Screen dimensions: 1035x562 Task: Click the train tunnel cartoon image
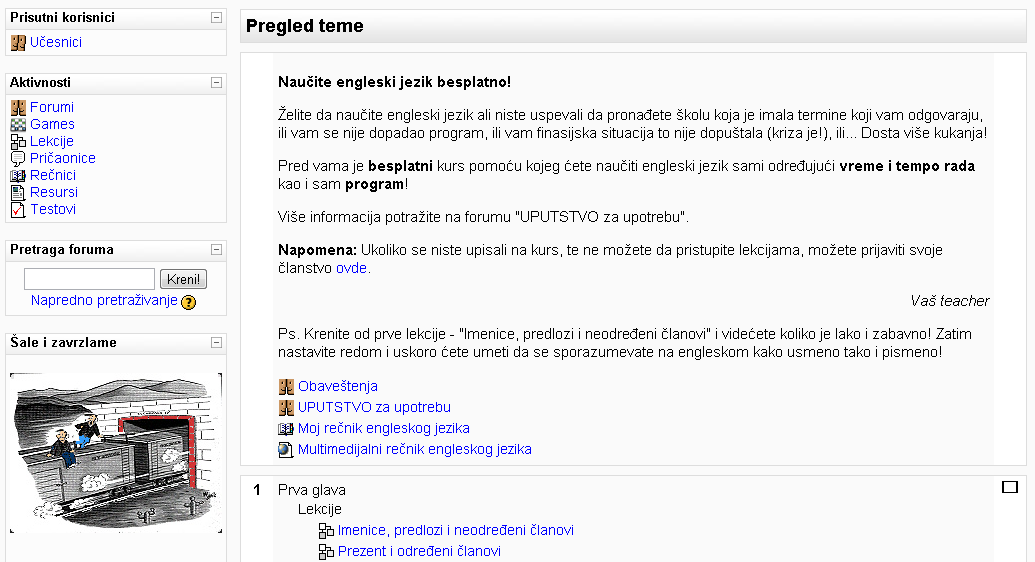click(x=116, y=453)
